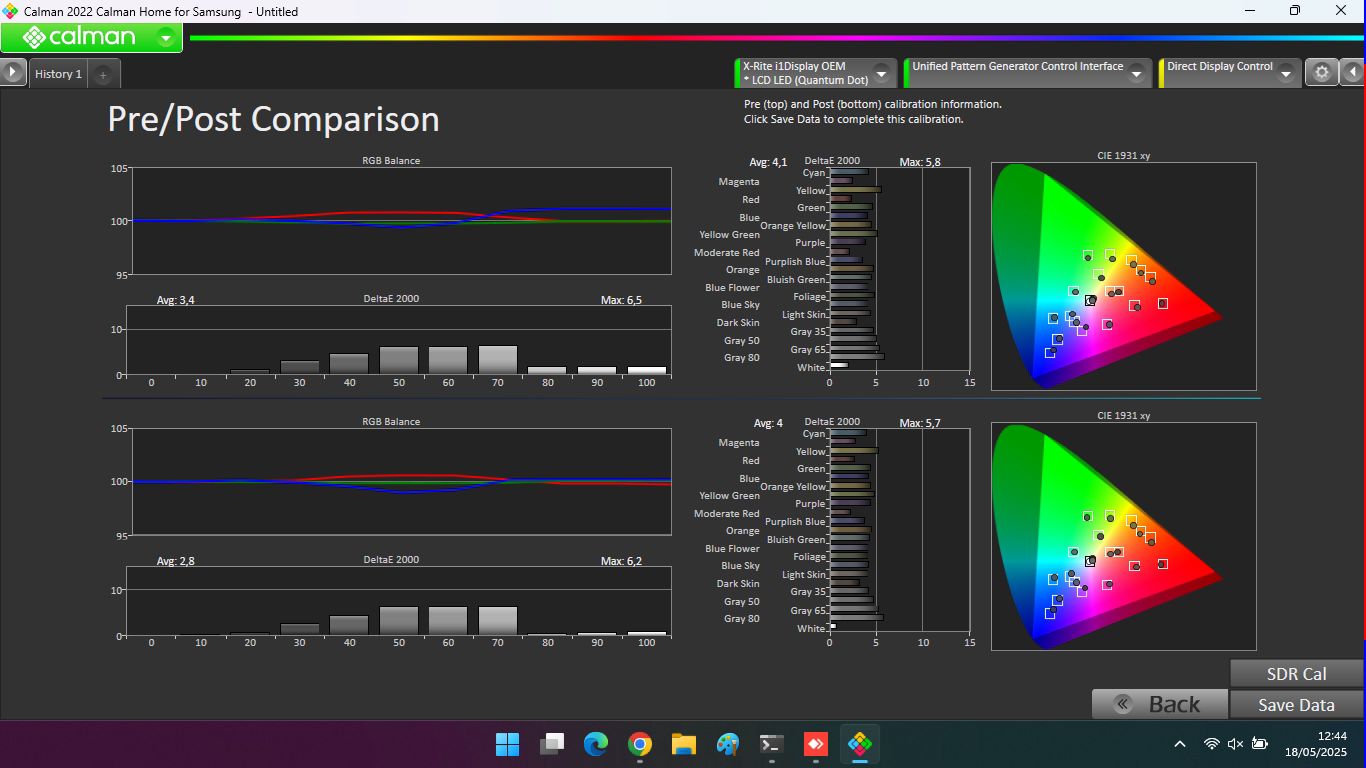
Task: Click the 50 percent bar in bottom DeltaE chart
Action: [399, 621]
